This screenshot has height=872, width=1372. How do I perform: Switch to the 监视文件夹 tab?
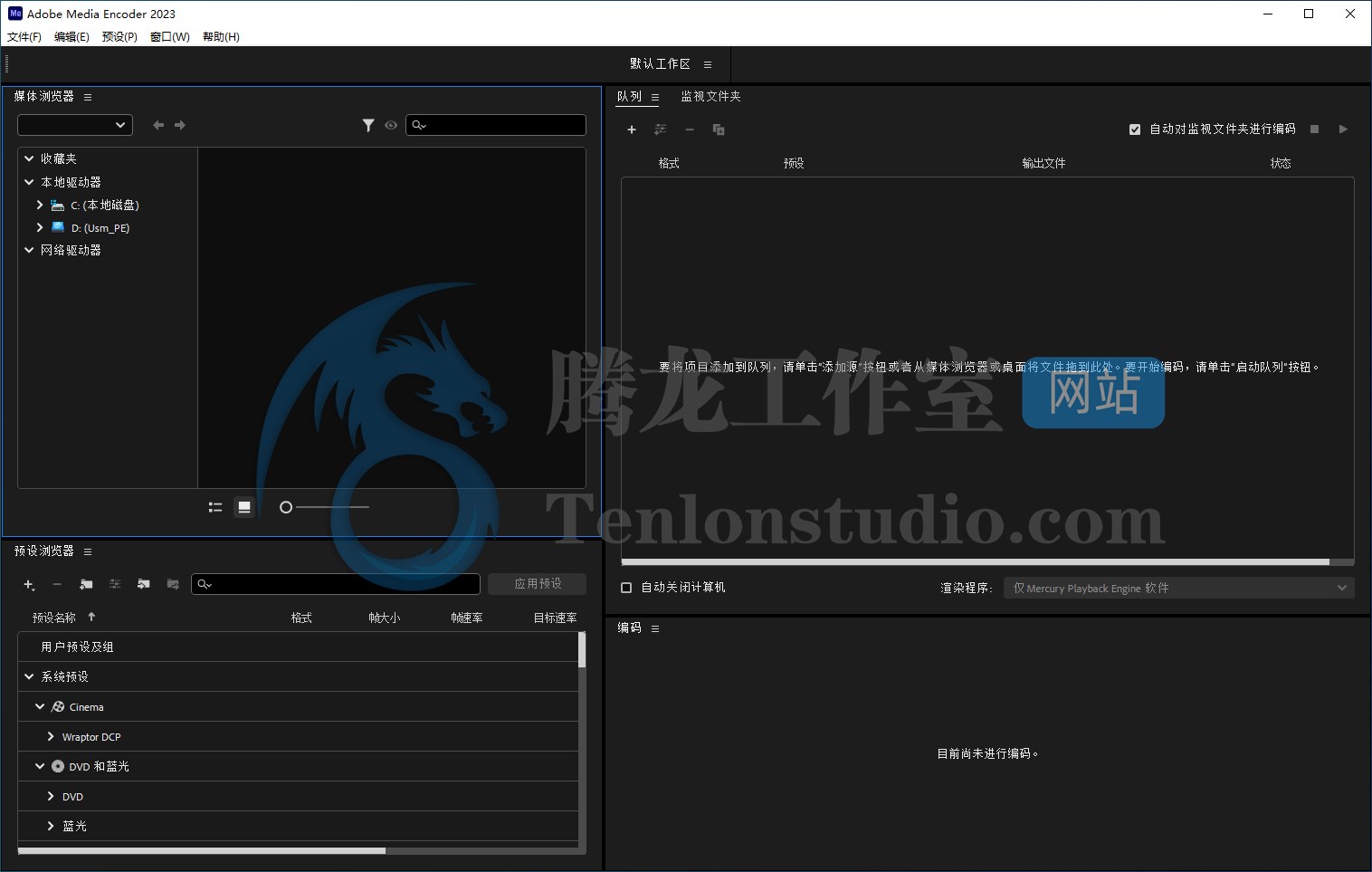[710, 97]
